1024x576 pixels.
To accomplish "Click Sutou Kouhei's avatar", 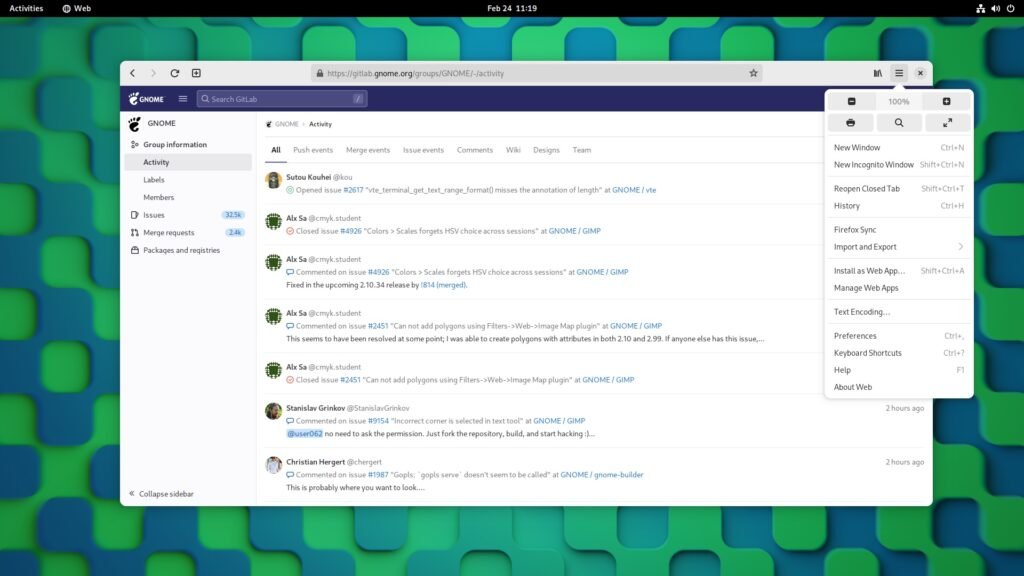I will coord(274,180).
